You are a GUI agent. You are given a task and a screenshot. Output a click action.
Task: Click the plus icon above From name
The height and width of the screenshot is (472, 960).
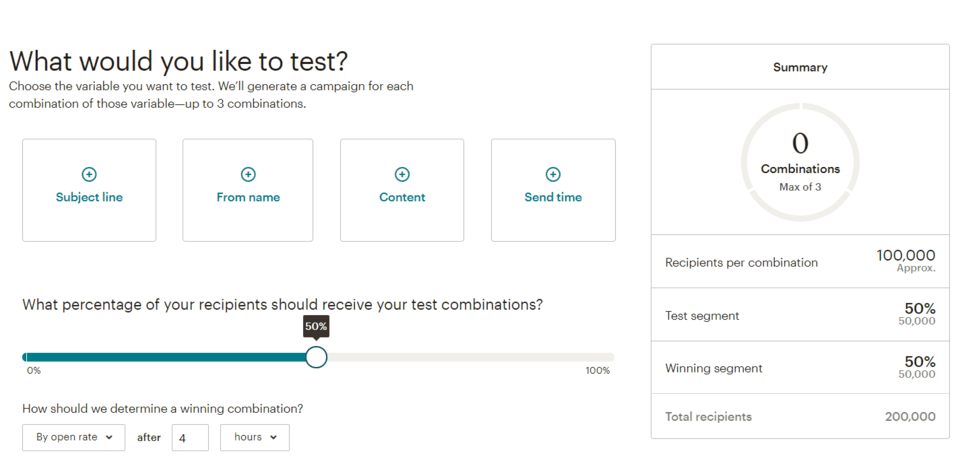[248, 175]
